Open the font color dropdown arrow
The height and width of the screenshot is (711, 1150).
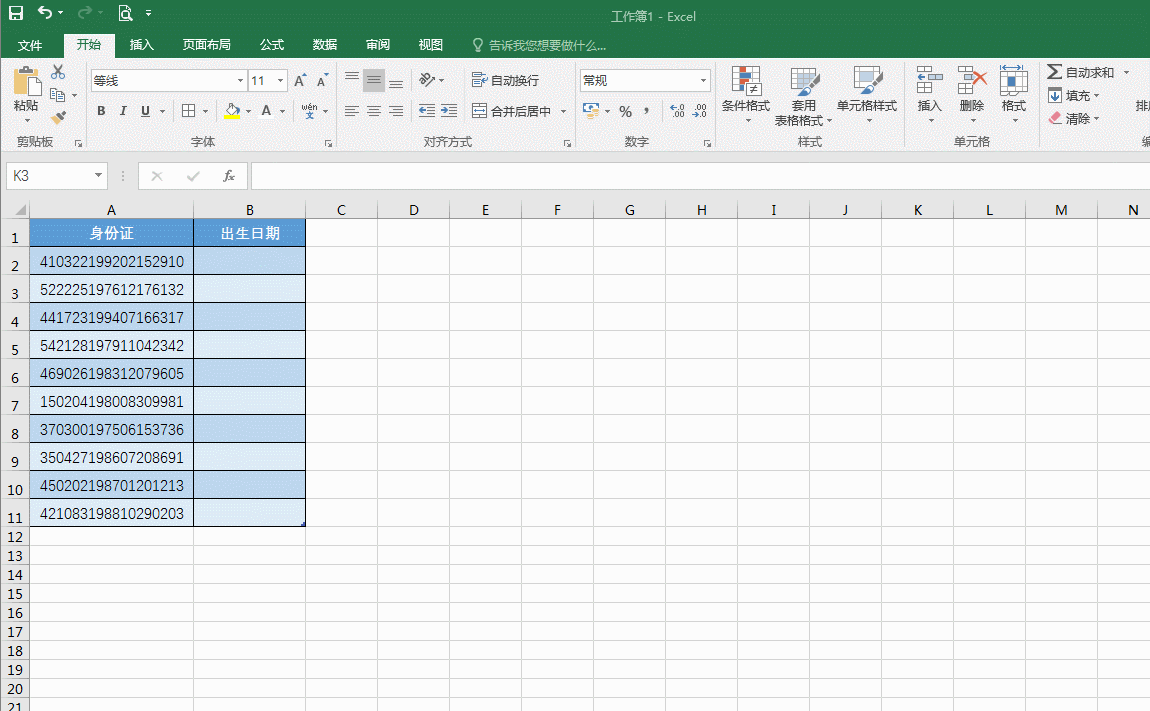click(x=282, y=112)
